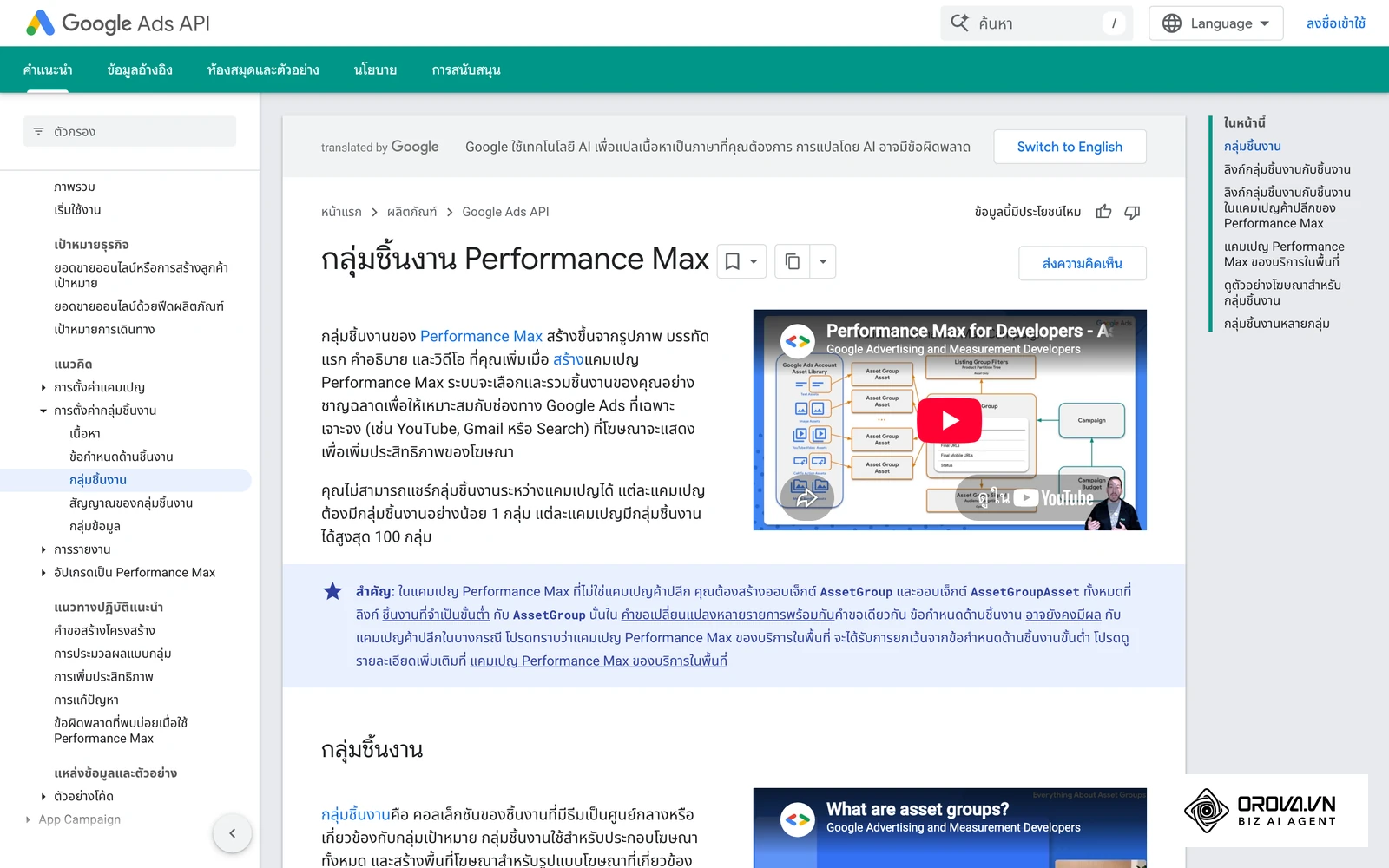
Task: Collapse the sidebar with chevron button
Action: point(232,833)
